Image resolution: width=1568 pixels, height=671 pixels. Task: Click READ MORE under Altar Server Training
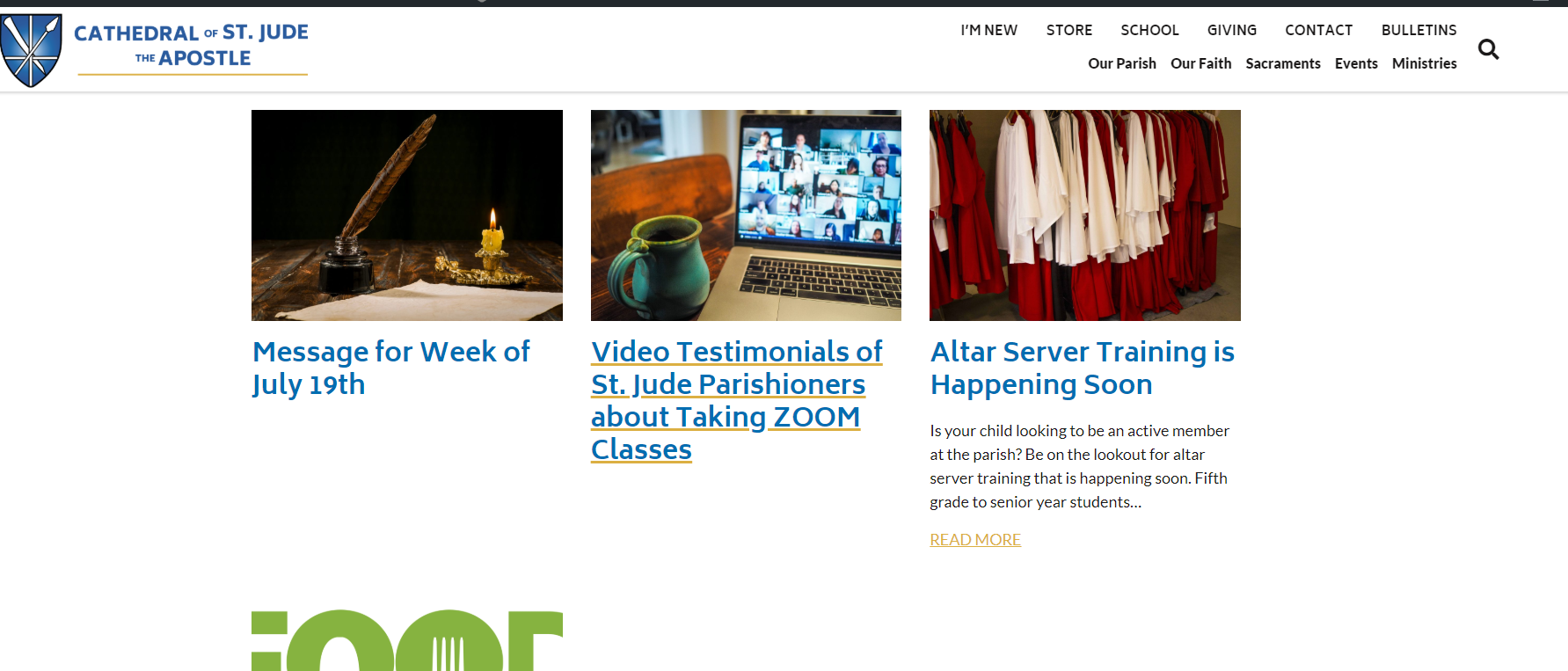pyautogui.click(x=974, y=539)
